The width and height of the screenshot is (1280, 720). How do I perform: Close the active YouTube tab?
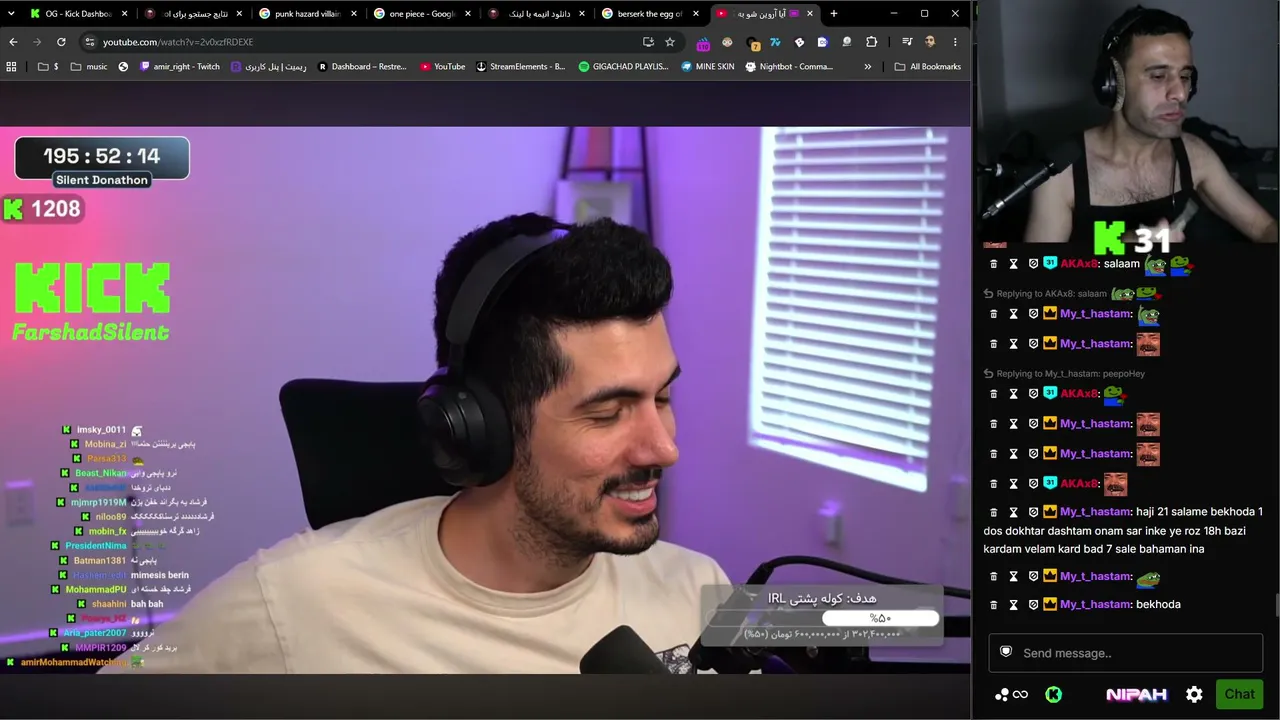pos(809,14)
